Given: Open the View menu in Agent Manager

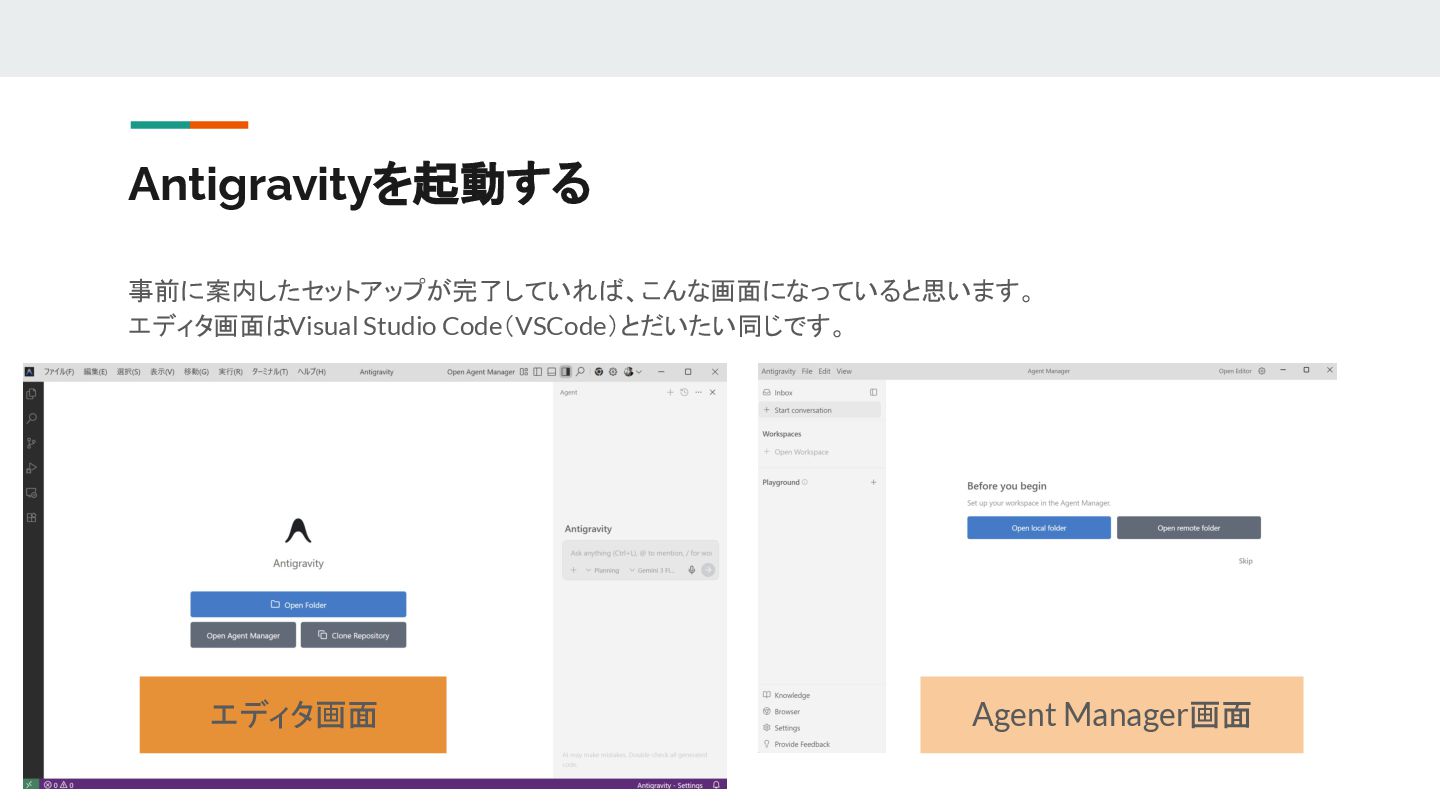Looking at the screenshot, I should pyautogui.click(x=844, y=371).
